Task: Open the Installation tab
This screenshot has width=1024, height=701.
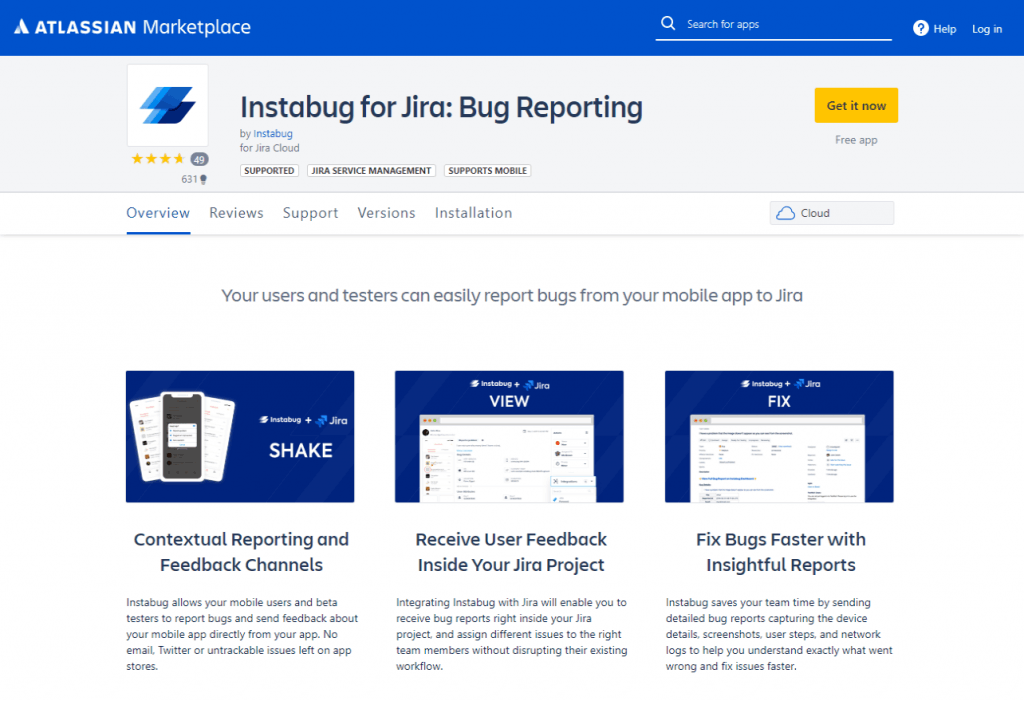Action: [473, 213]
